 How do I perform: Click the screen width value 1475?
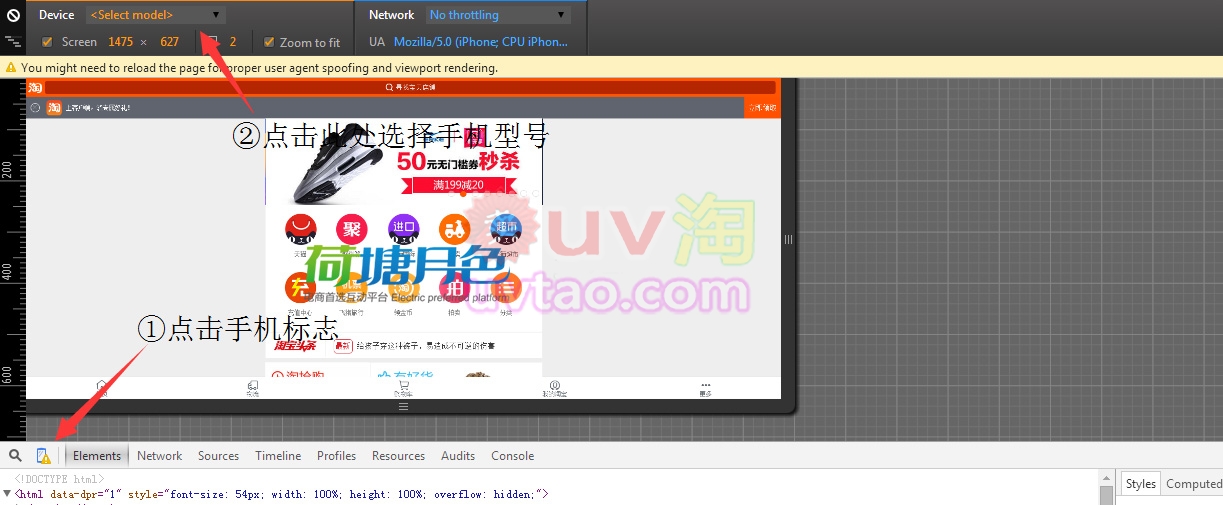120,42
